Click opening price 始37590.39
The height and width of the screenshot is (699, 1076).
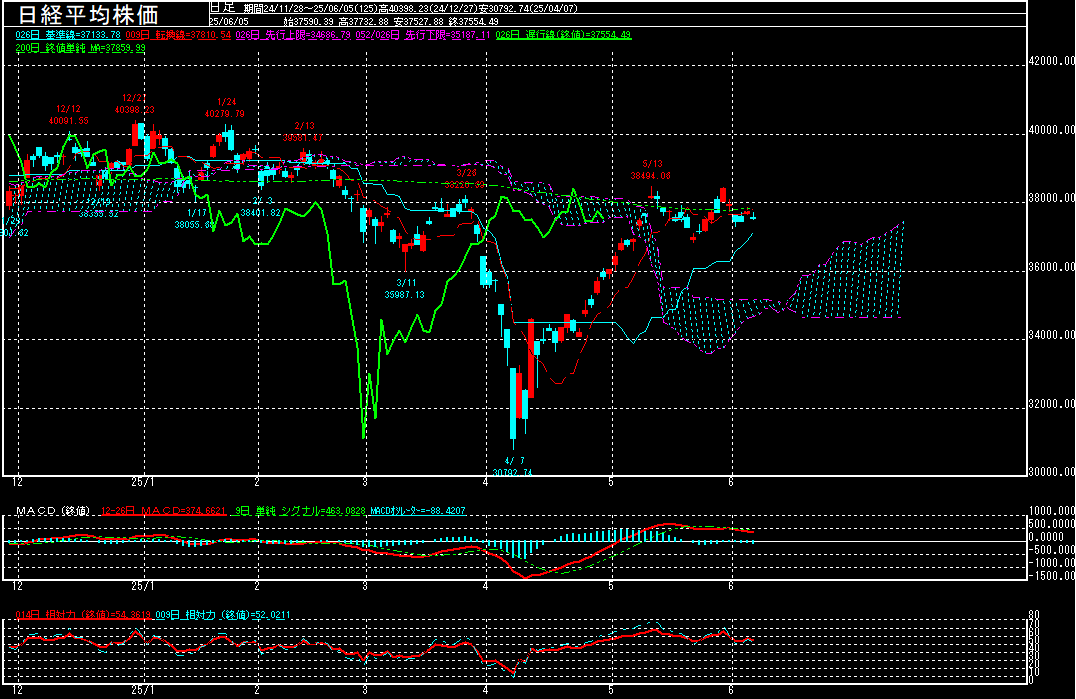pos(308,21)
